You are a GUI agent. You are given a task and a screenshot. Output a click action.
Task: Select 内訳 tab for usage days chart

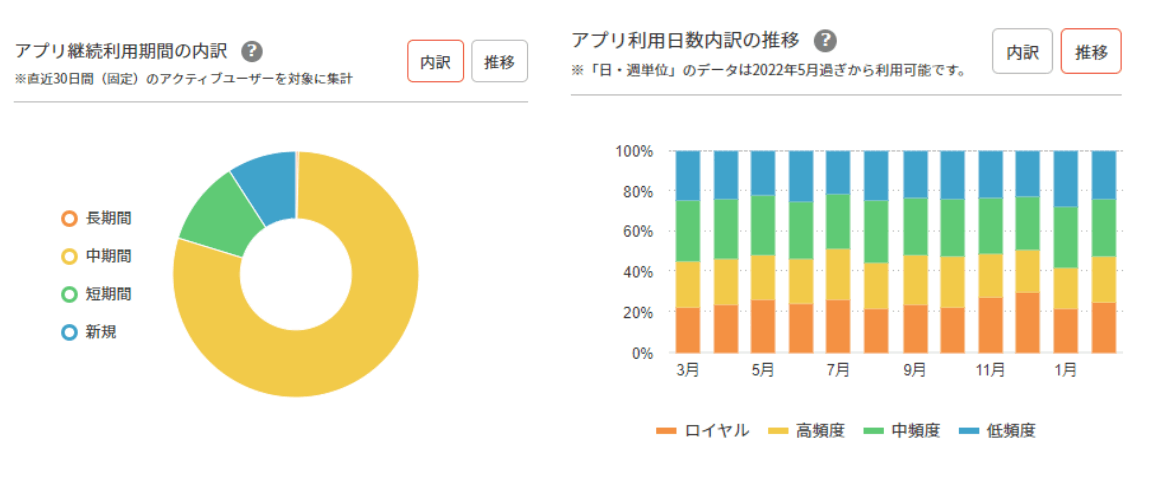point(1022,51)
